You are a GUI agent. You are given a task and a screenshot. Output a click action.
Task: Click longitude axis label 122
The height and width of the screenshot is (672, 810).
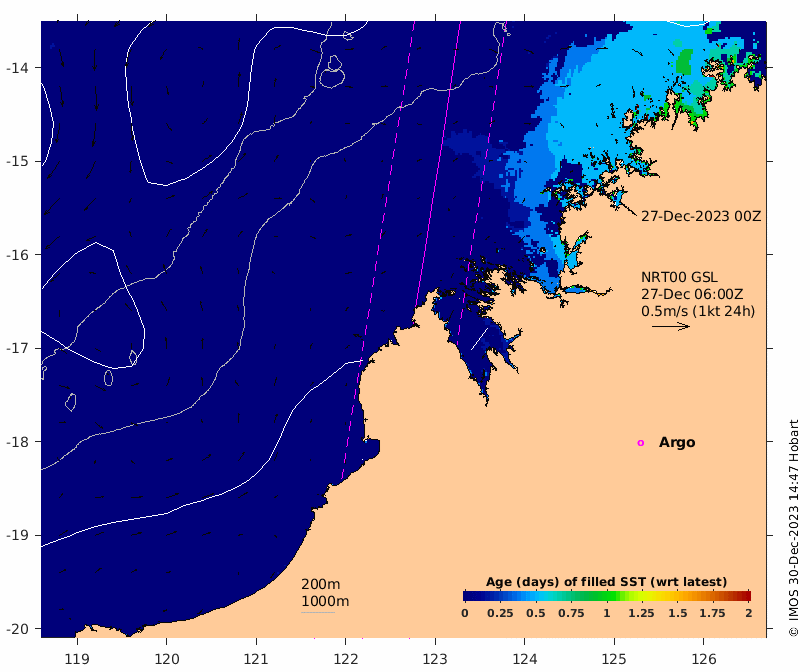point(346,659)
